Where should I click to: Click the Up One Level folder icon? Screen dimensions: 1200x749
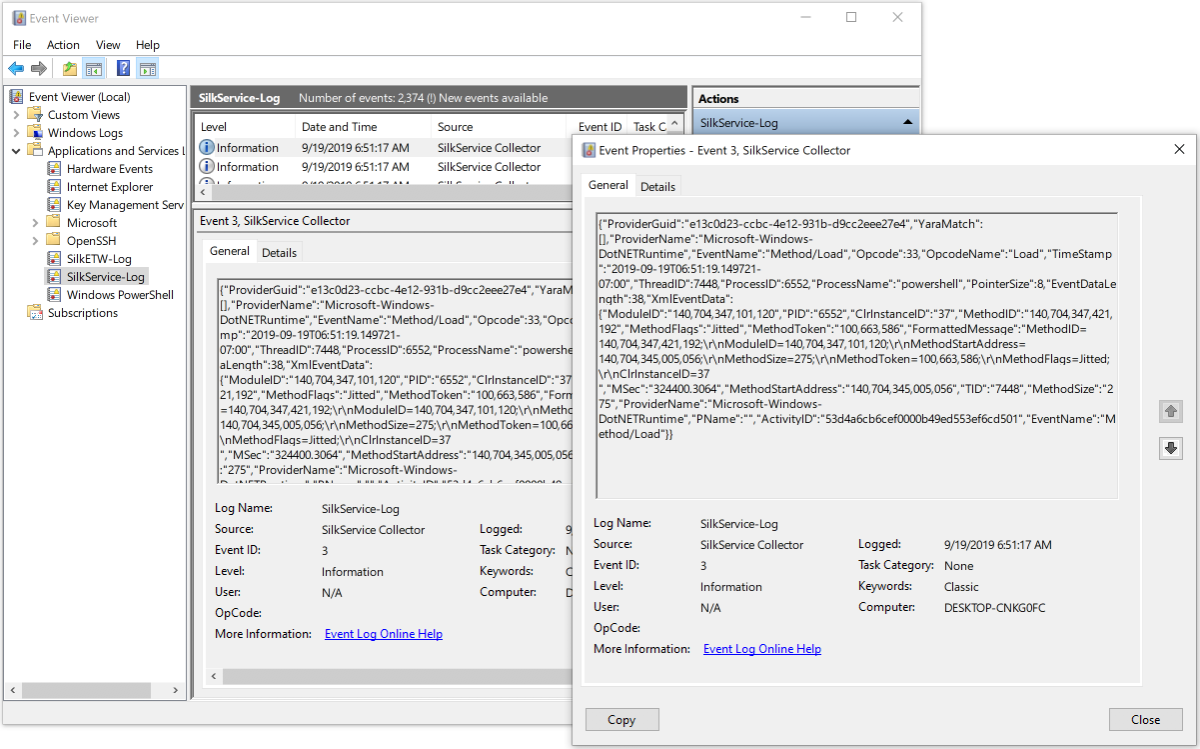69,69
